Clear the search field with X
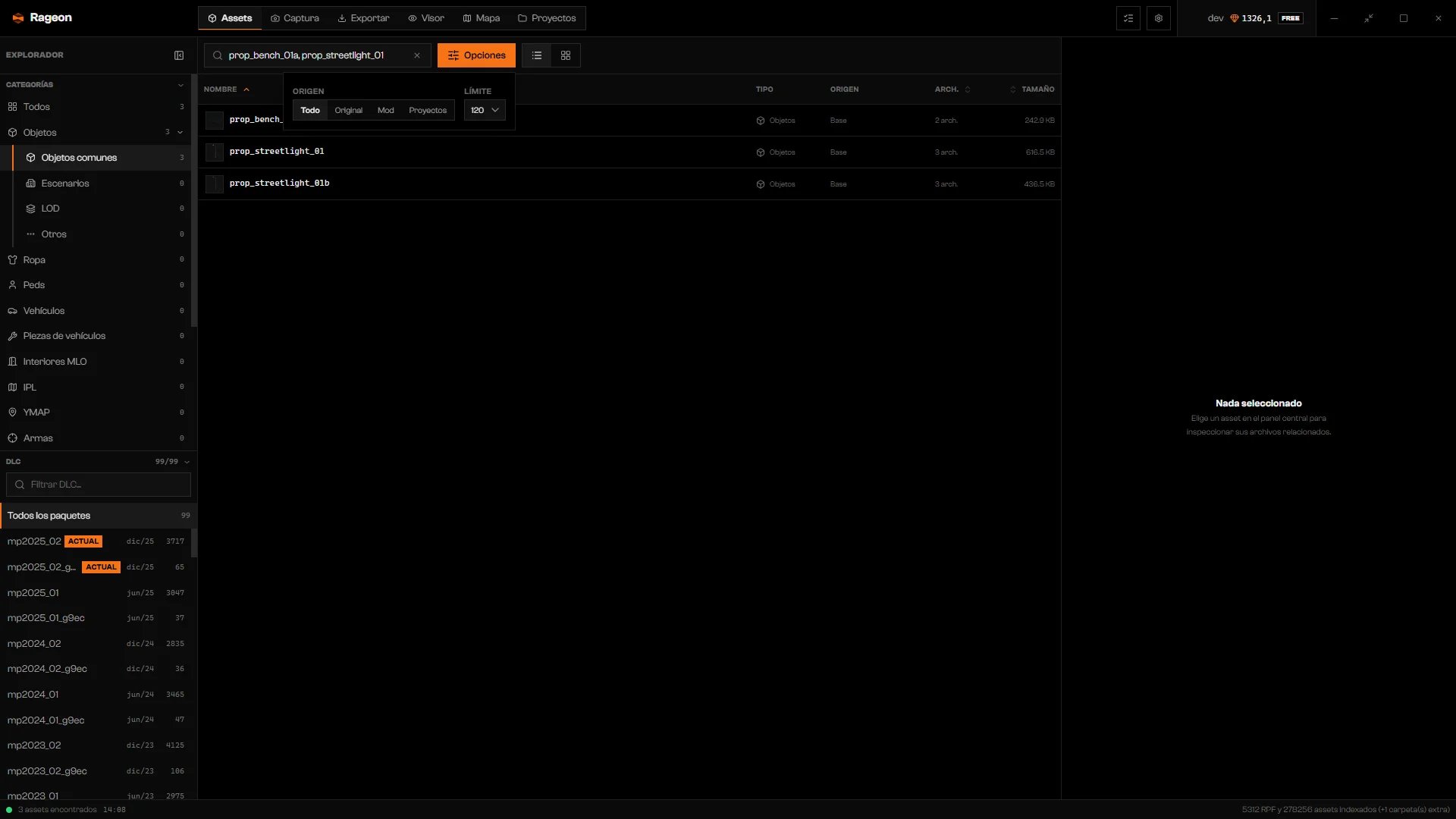 click(x=417, y=55)
